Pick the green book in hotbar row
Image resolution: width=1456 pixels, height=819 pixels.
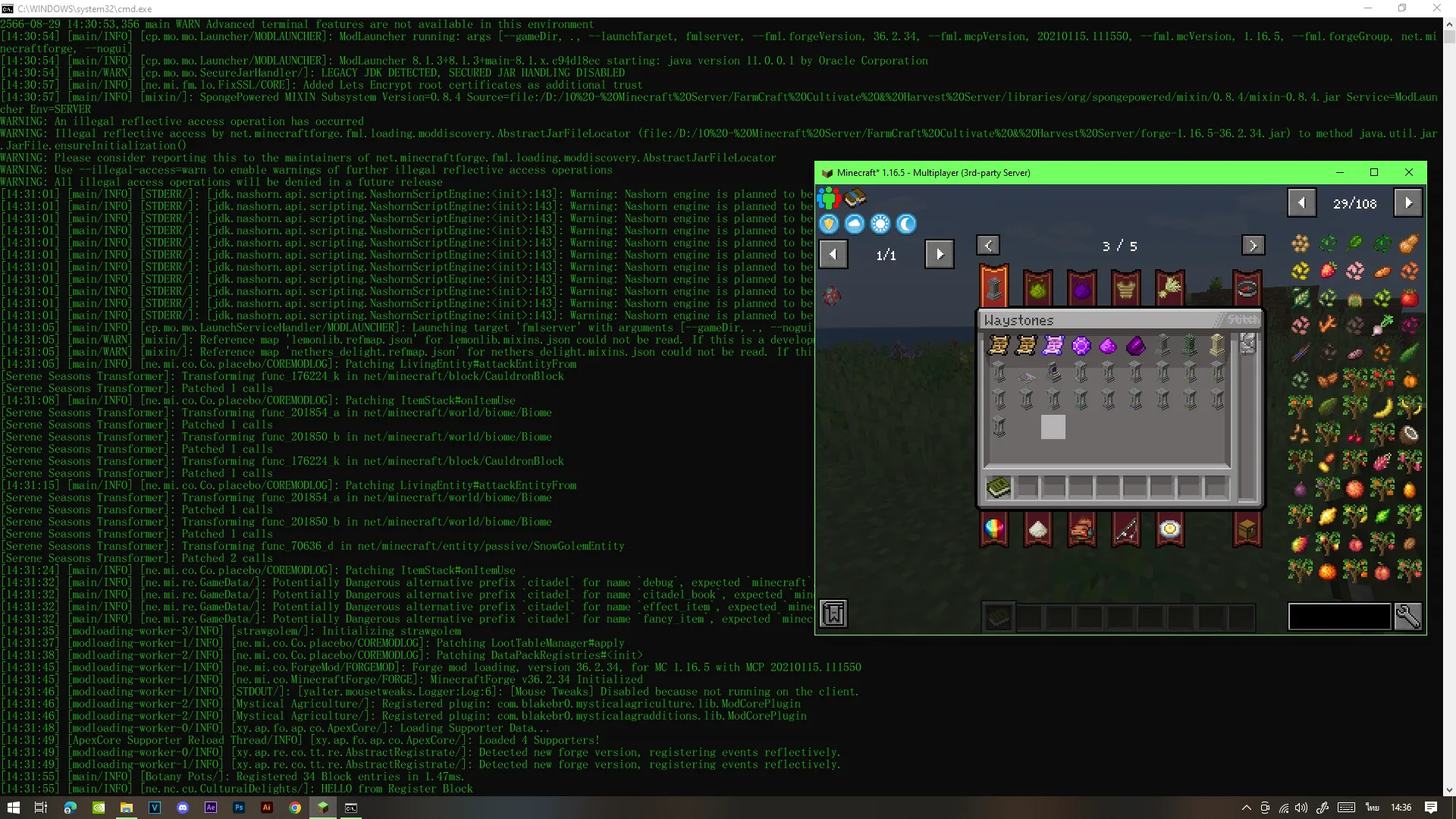coord(999,488)
